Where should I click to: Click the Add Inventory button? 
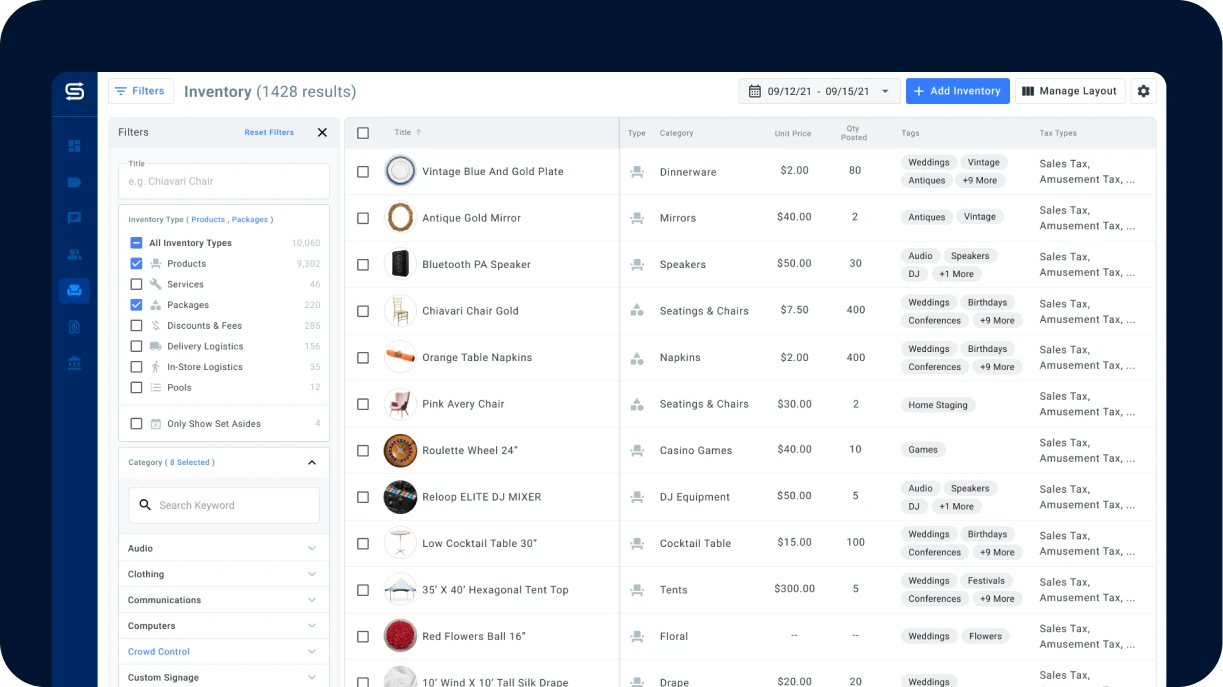[x=957, y=90]
